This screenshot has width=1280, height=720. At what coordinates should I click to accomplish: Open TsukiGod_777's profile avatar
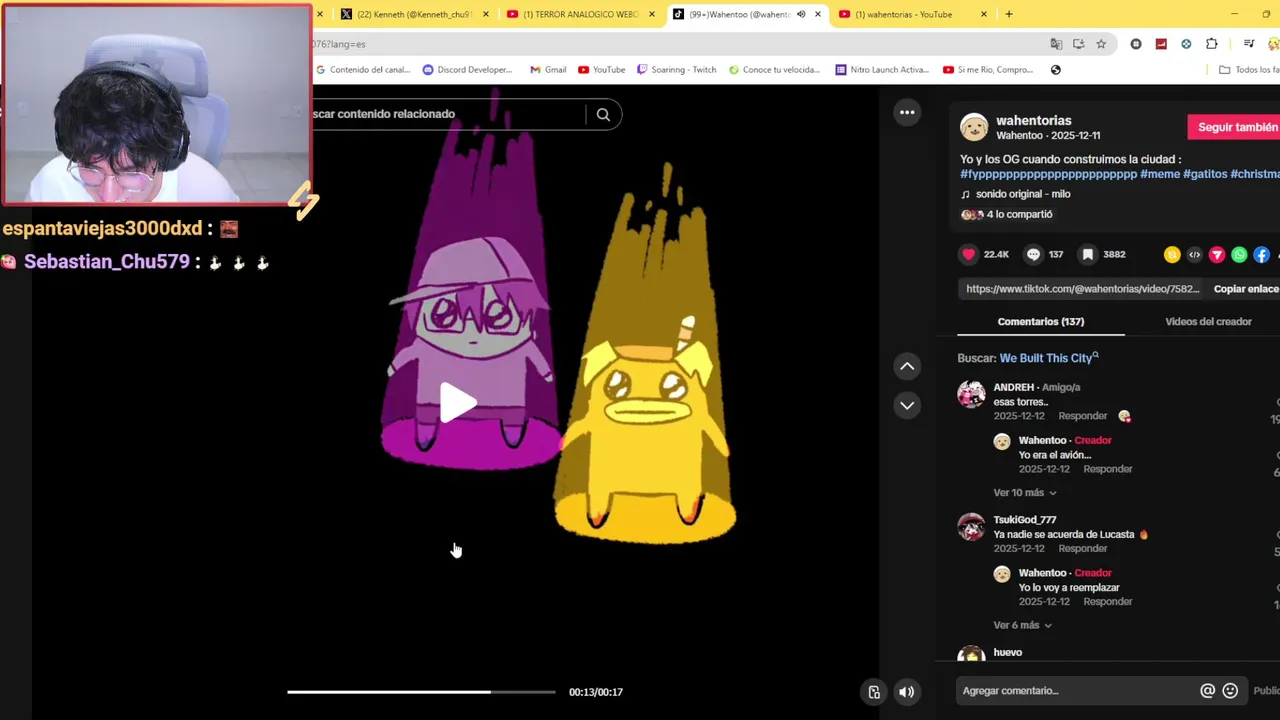point(971,527)
